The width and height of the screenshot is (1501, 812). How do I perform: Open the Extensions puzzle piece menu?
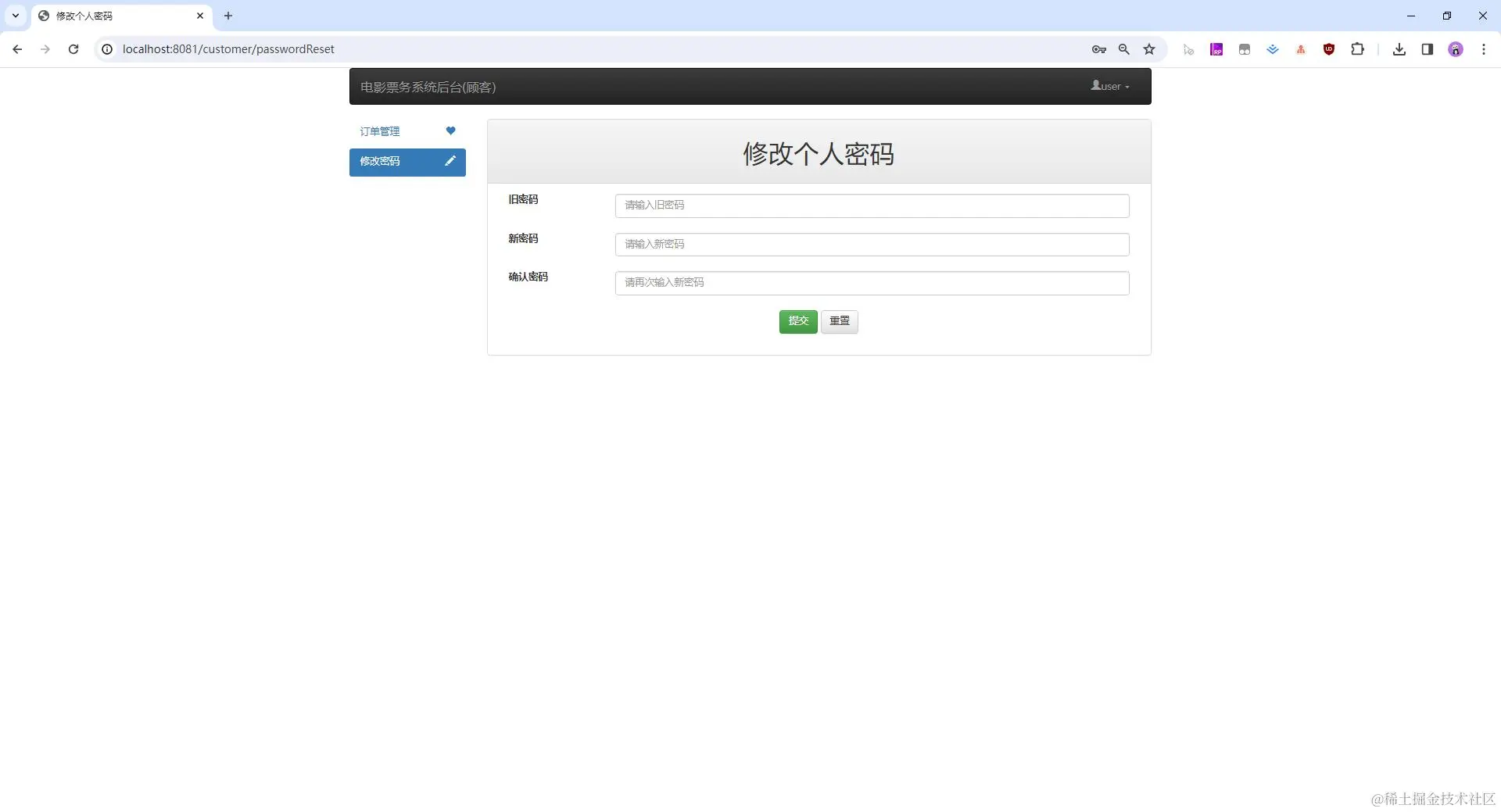tap(1358, 49)
